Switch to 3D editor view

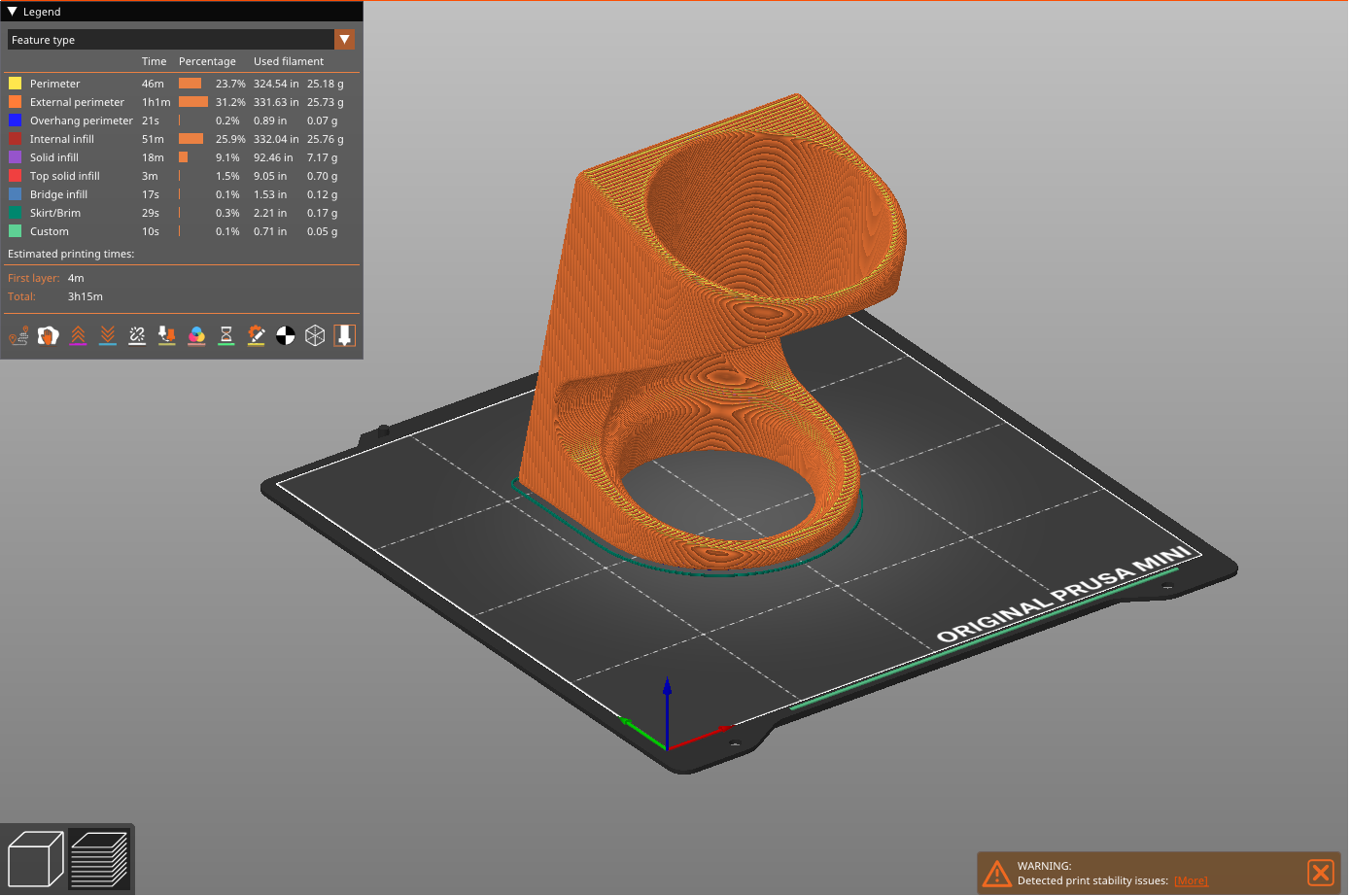tap(35, 859)
